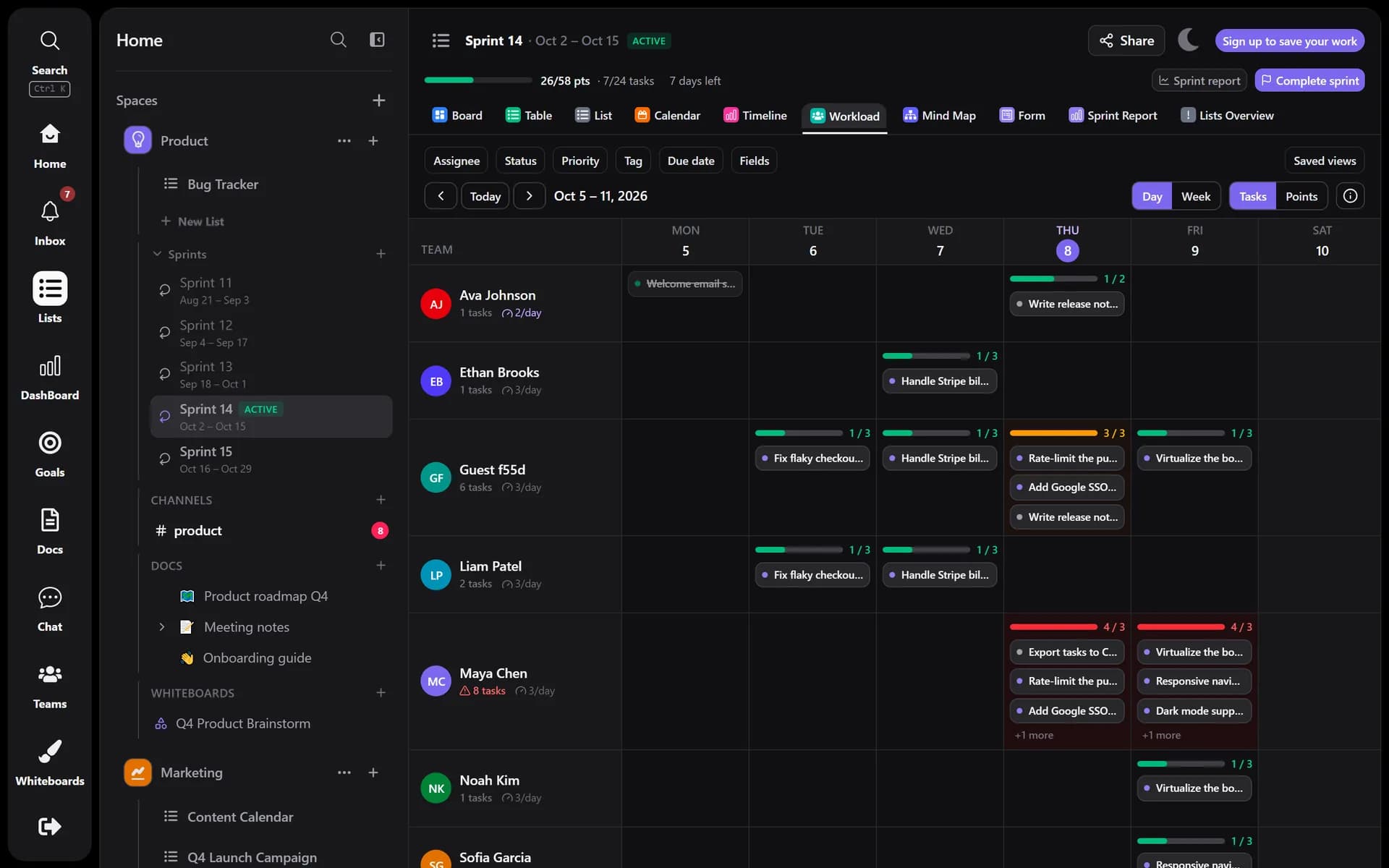Open the Priority filter dropdown
Screen dimensions: 1389x868
click(580, 161)
